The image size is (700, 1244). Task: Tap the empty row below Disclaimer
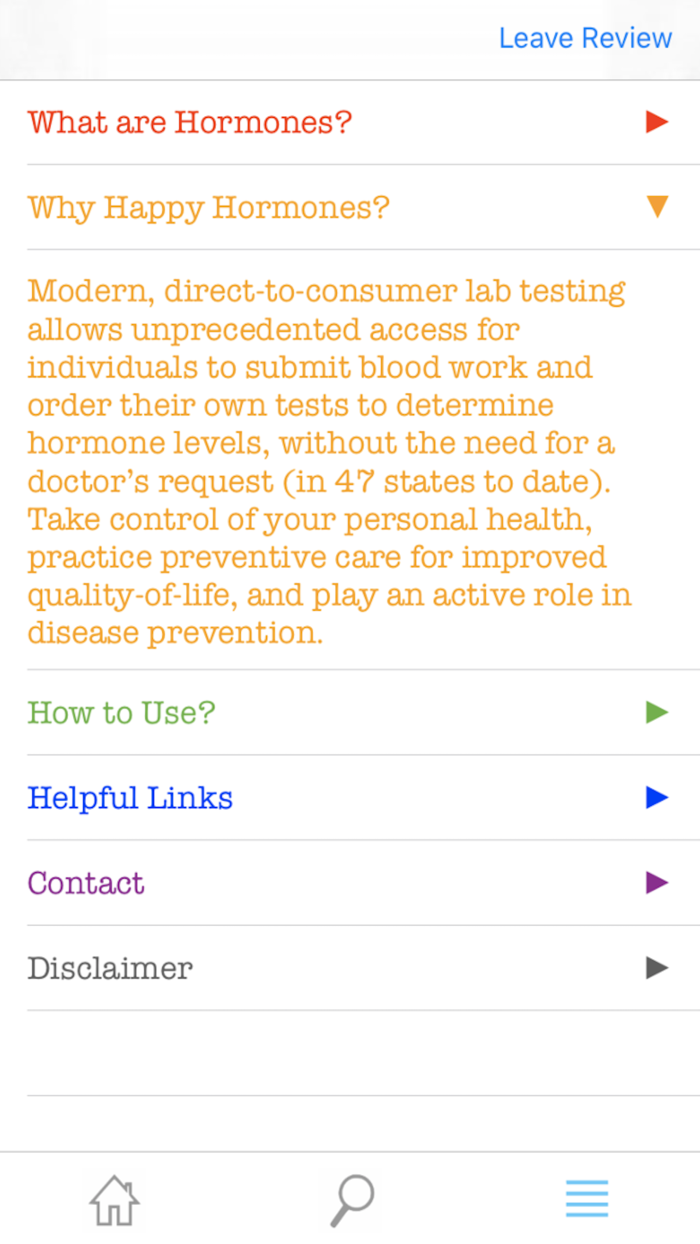[x=350, y=1053]
